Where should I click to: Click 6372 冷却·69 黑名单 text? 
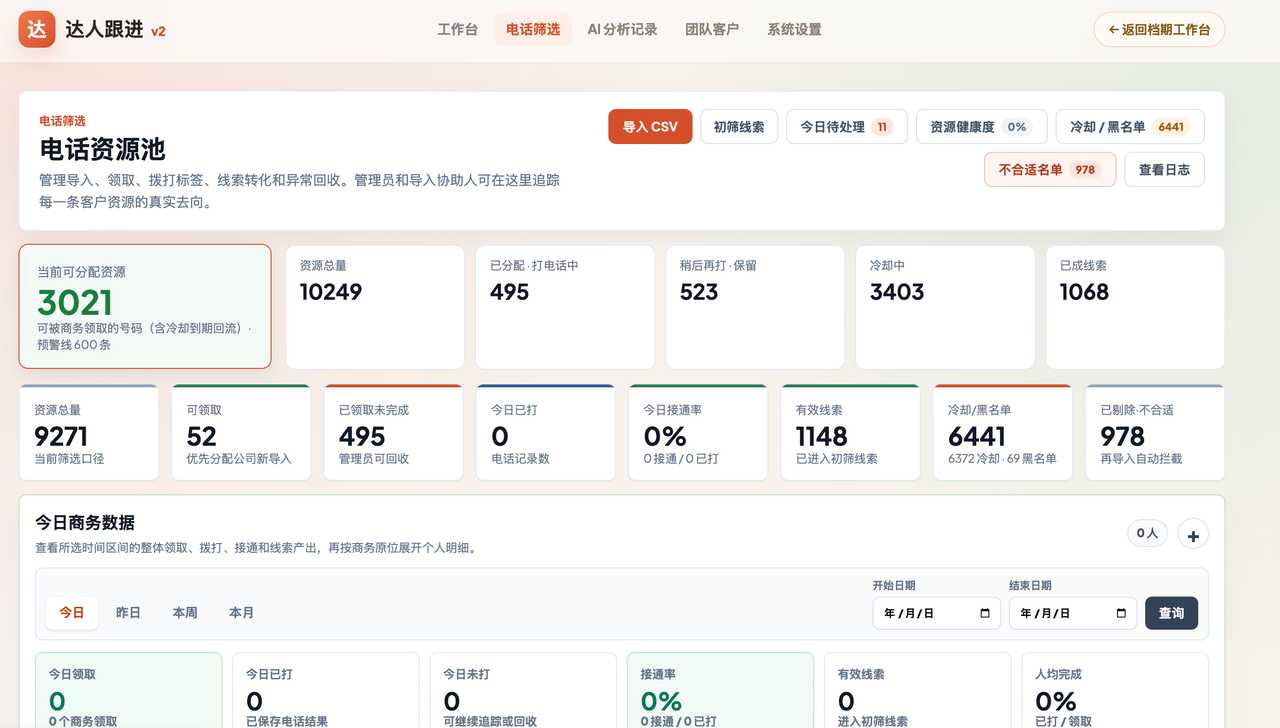click(1002, 458)
